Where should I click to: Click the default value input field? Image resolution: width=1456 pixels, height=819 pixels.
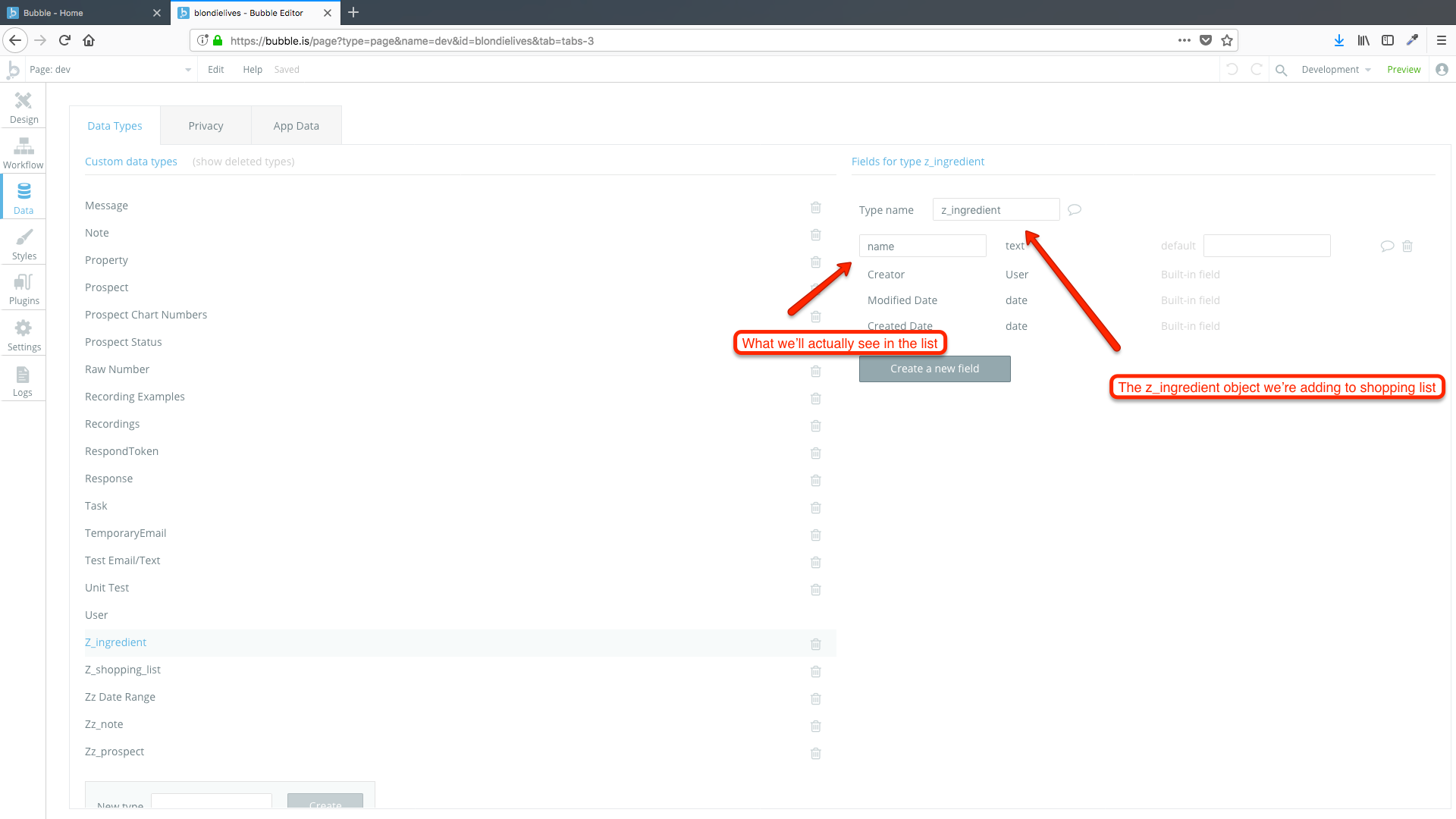coord(1266,246)
